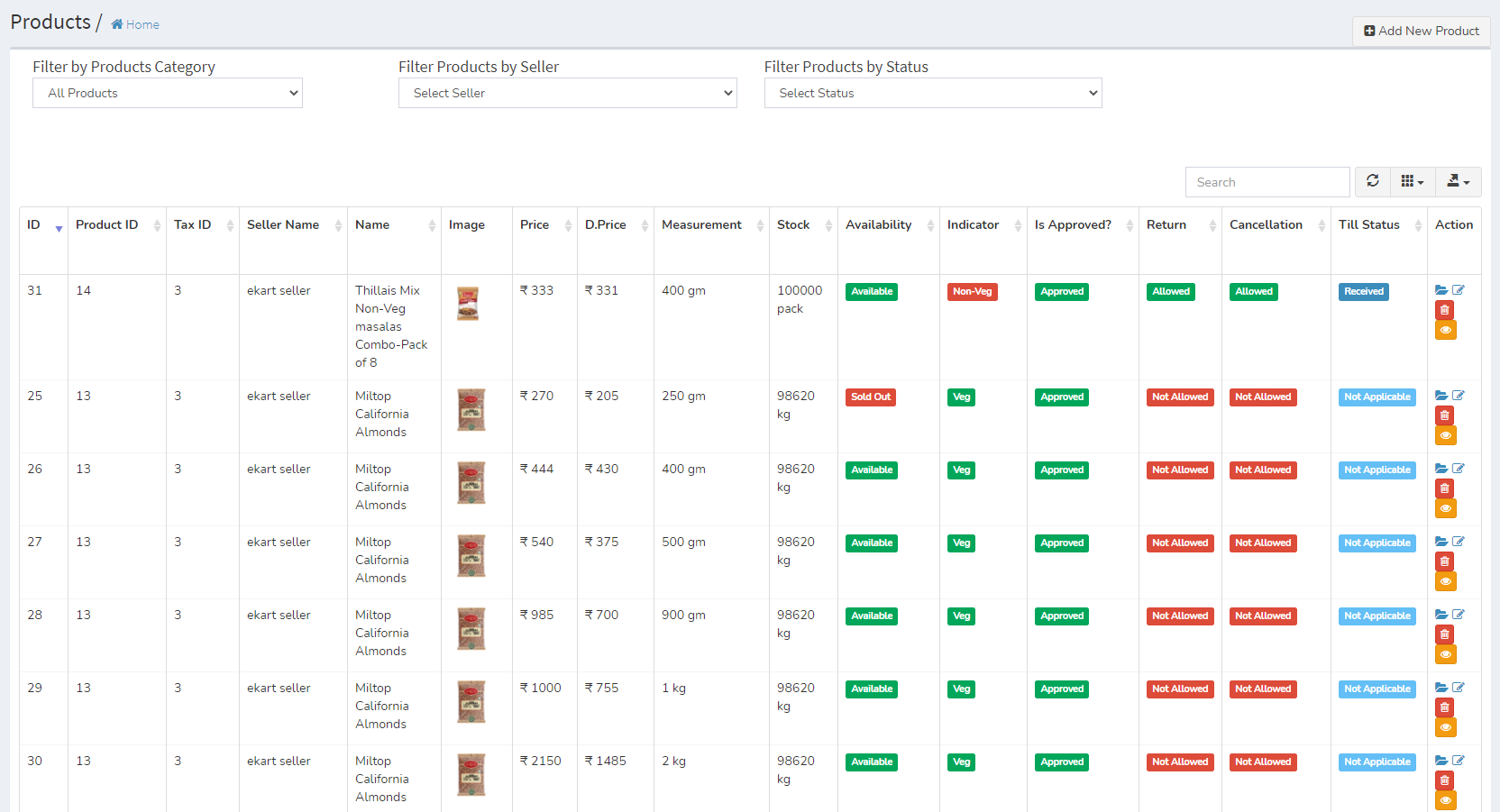View product ID 26 using eye icon
Screen dimensions: 1500x812
(x=1446, y=508)
